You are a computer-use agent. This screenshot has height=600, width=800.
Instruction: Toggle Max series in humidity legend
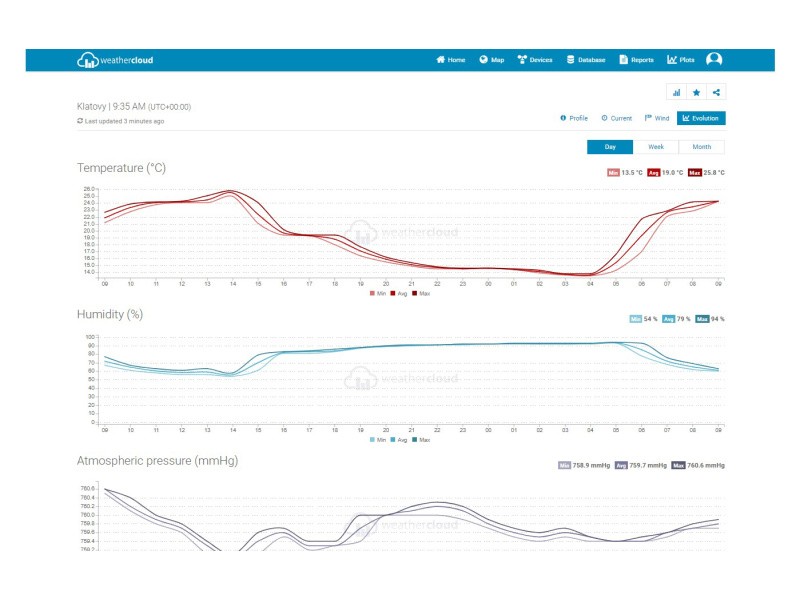[421, 440]
